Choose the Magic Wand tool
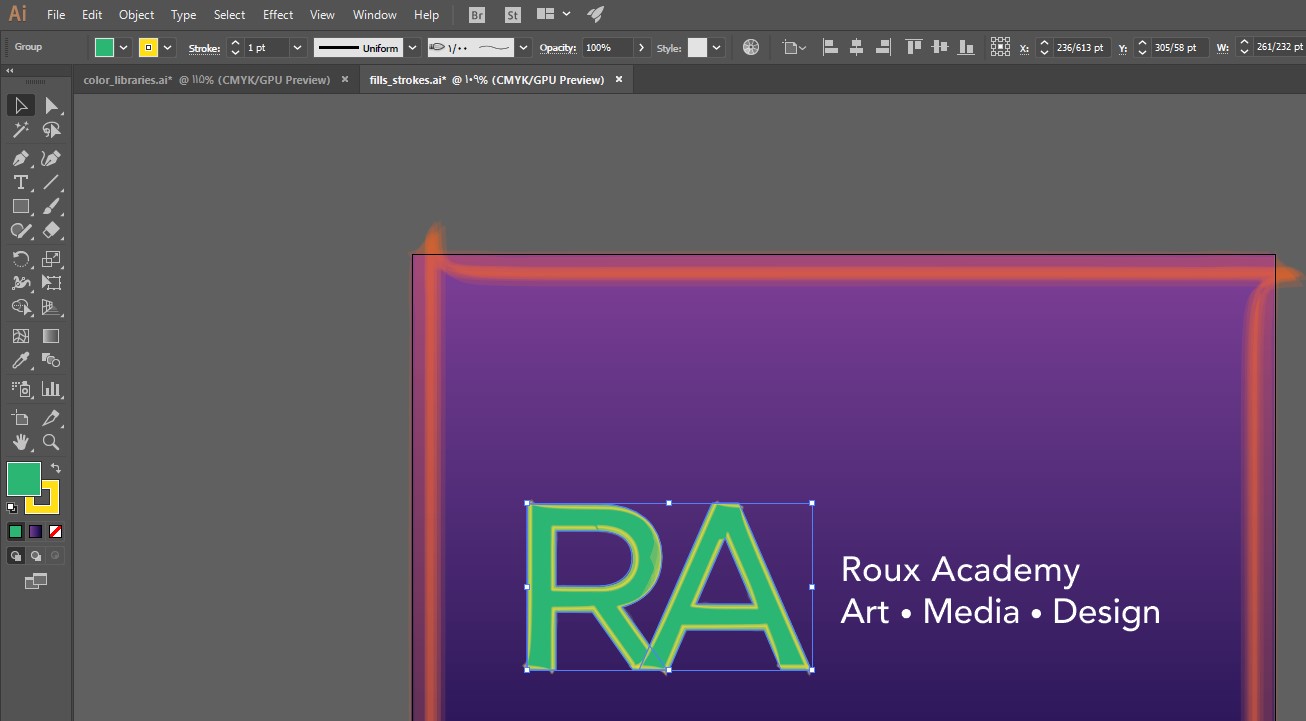 click(20, 130)
